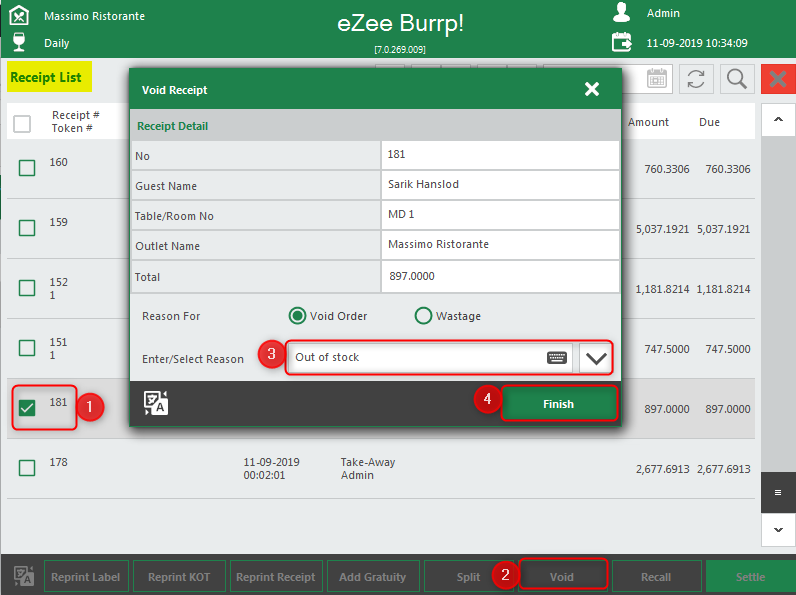Click the Due column header
796x595 pixels.
coord(709,122)
